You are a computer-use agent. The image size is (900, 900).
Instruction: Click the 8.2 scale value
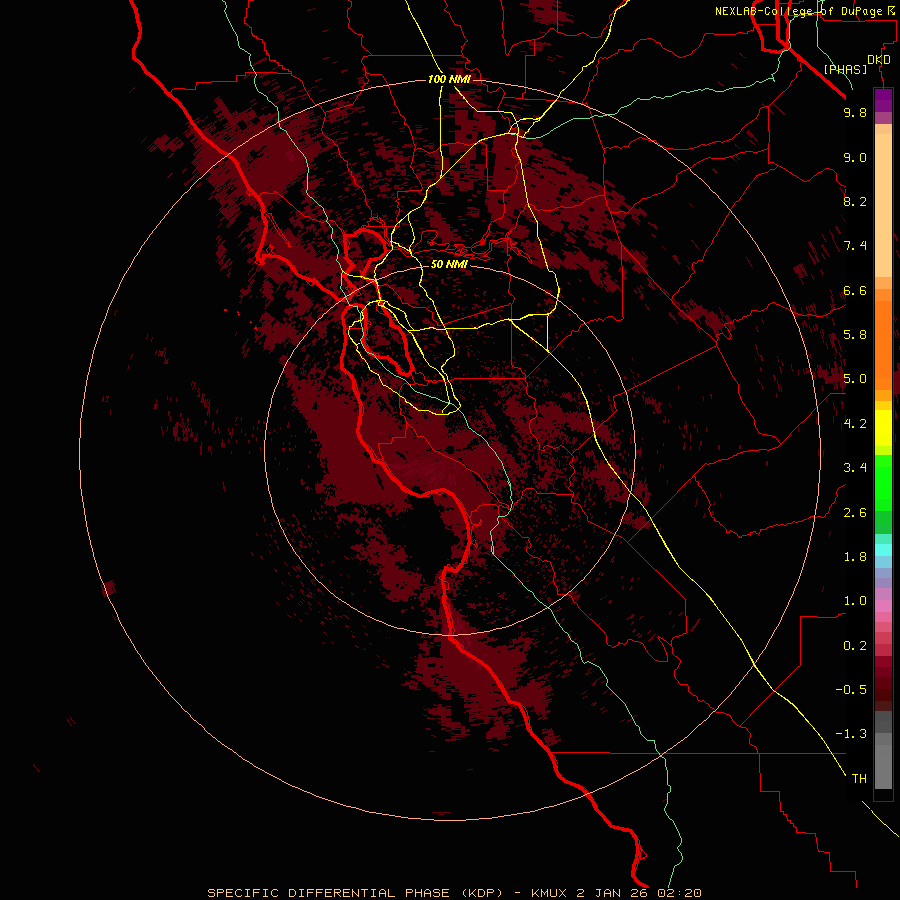click(x=855, y=201)
